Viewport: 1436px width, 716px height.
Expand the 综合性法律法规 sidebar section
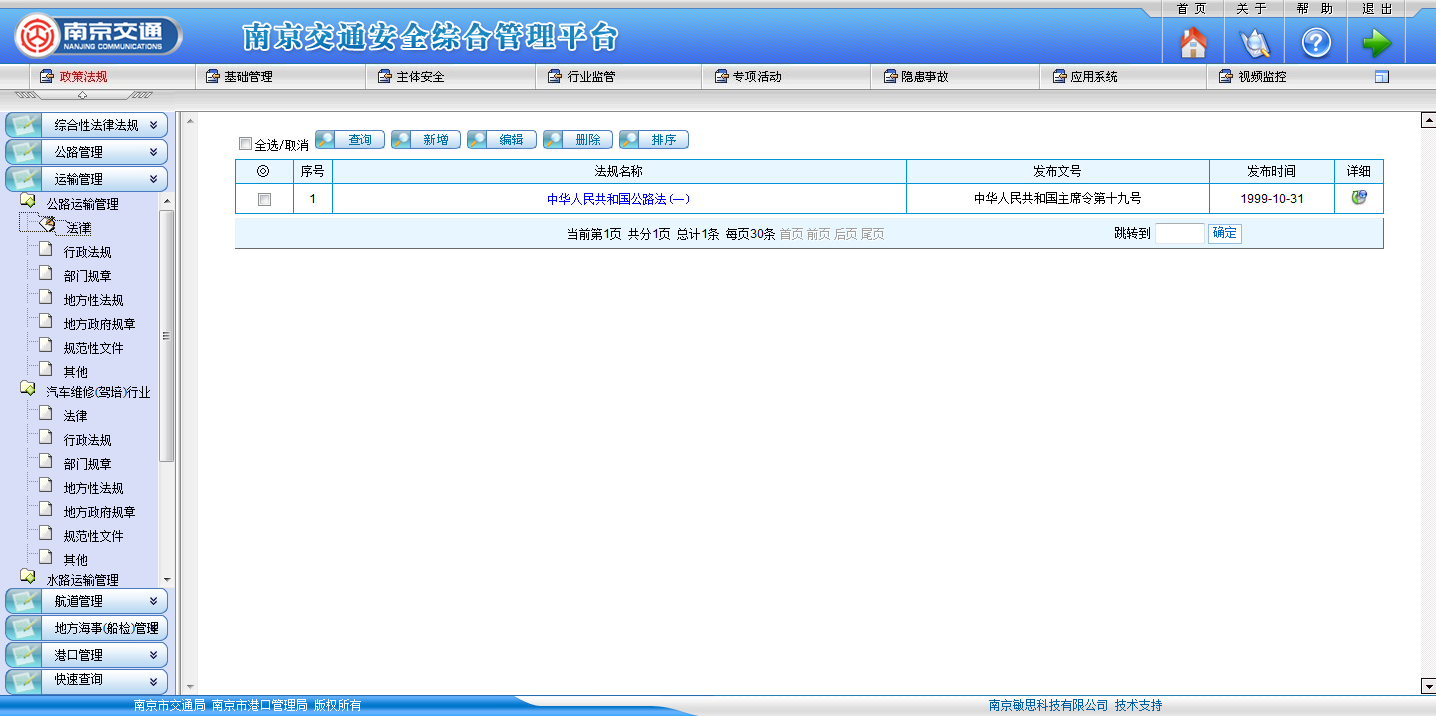[86, 125]
